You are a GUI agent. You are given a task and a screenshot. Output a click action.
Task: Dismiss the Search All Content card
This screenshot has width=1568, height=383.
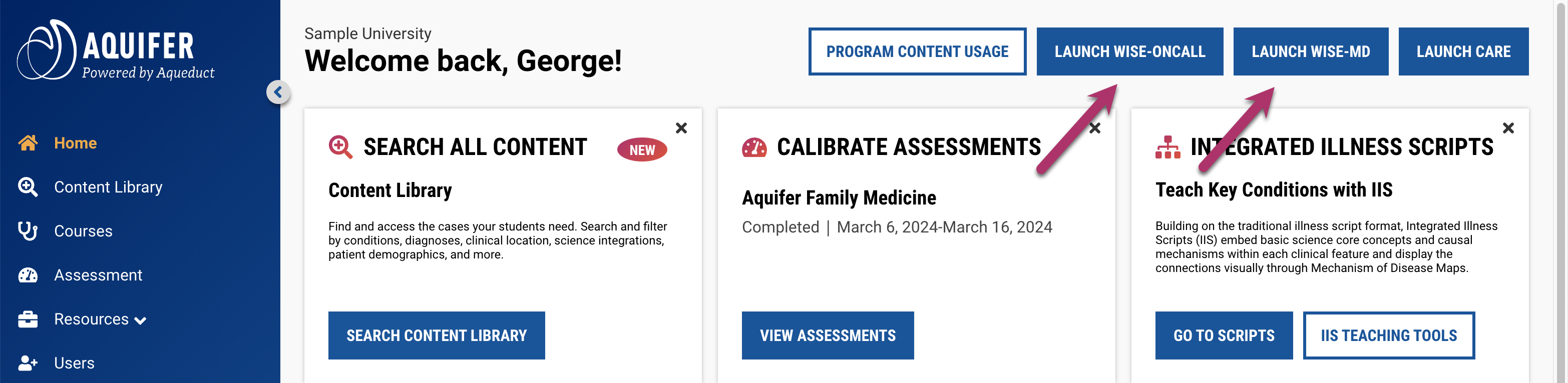[x=681, y=128]
